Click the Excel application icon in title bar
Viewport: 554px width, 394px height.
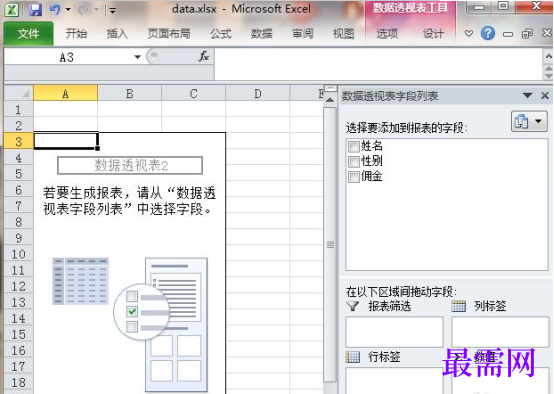coord(12,10)
